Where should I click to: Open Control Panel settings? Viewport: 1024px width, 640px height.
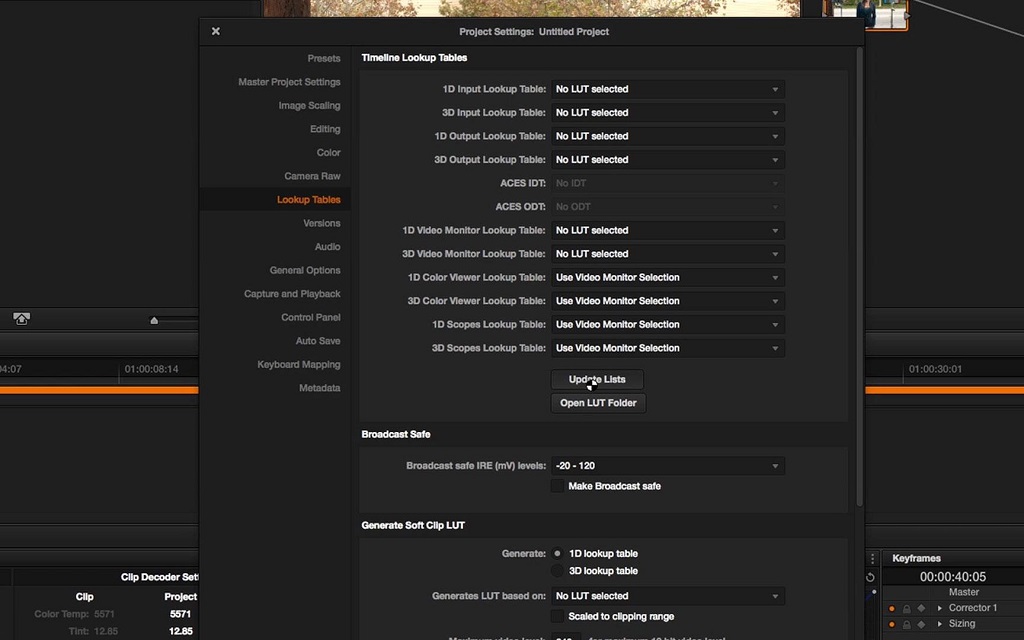(x=311, y=317)
